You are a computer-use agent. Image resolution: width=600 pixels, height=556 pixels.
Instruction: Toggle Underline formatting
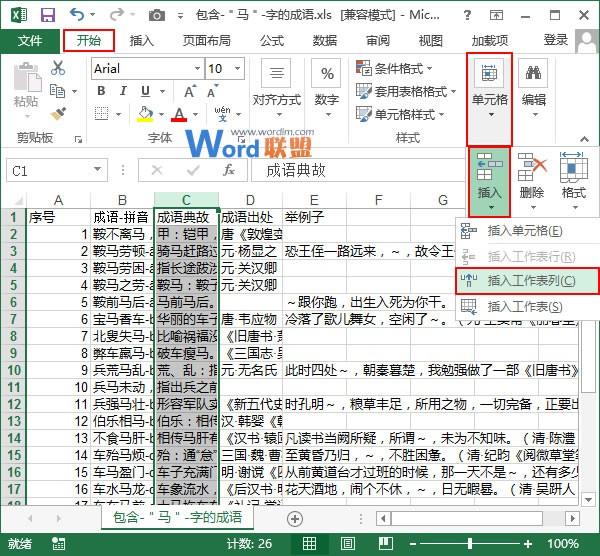pyautogui.click(x=145, y=91)
